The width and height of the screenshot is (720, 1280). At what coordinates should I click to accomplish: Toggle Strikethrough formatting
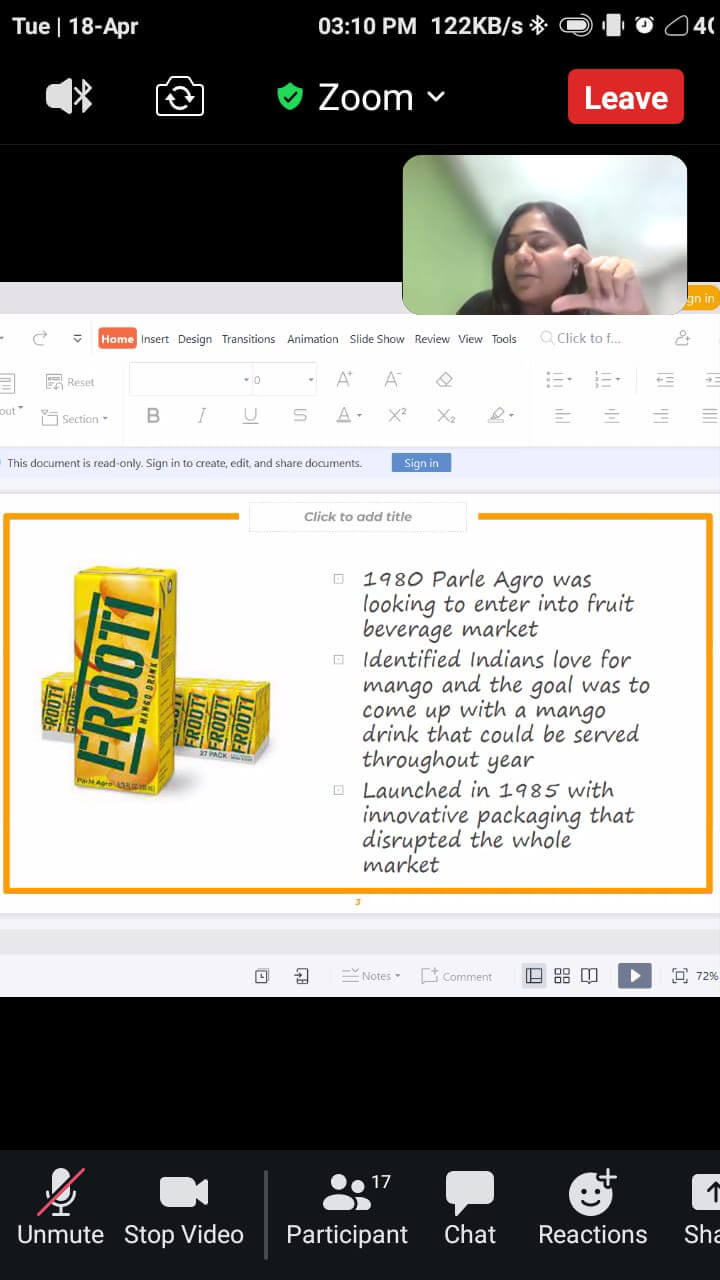click(x=300, y=416)
